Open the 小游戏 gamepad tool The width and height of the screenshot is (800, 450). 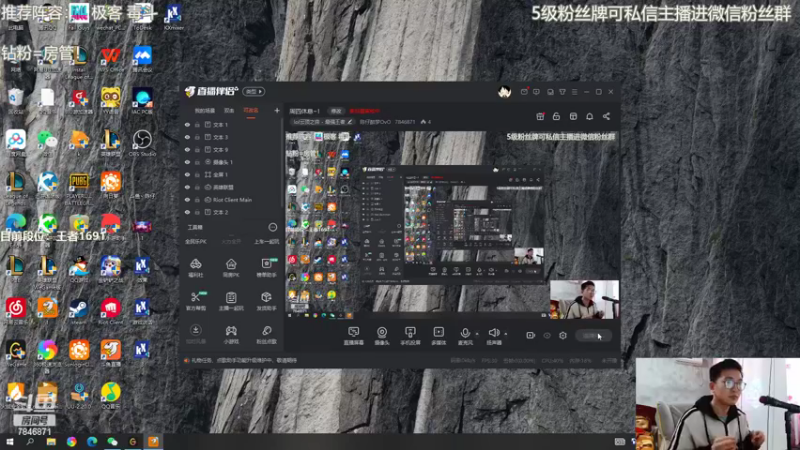[231, 334]
